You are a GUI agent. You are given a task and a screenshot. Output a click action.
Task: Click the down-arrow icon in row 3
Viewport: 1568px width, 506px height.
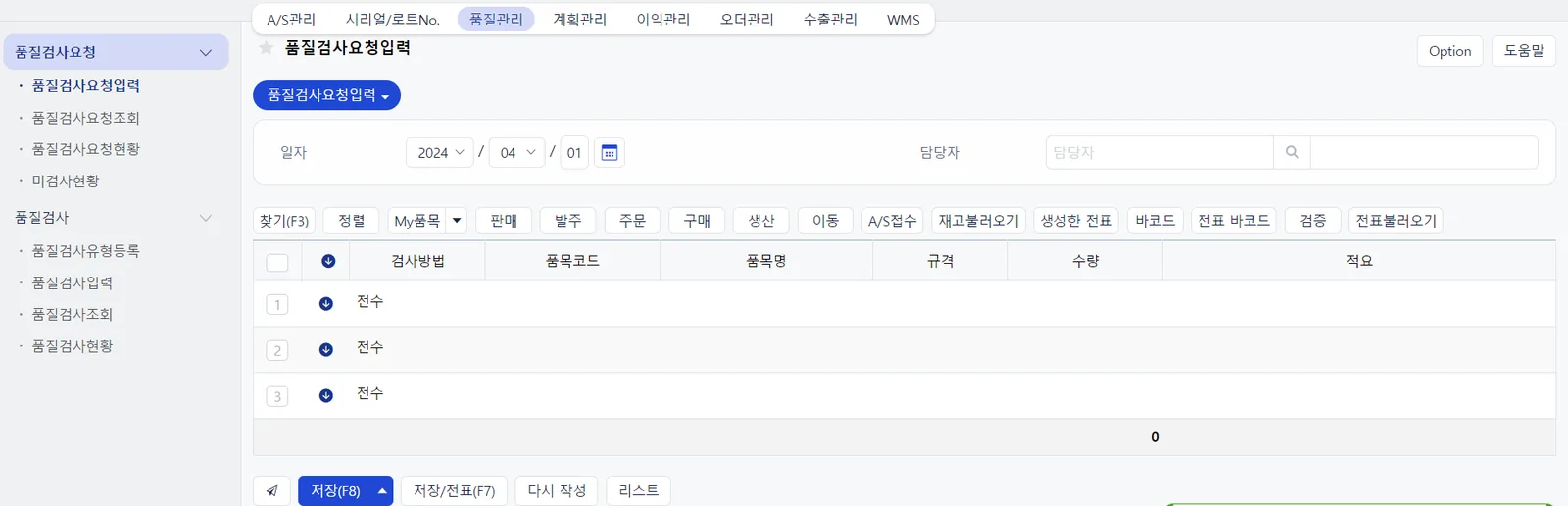(x=326, y=396)
